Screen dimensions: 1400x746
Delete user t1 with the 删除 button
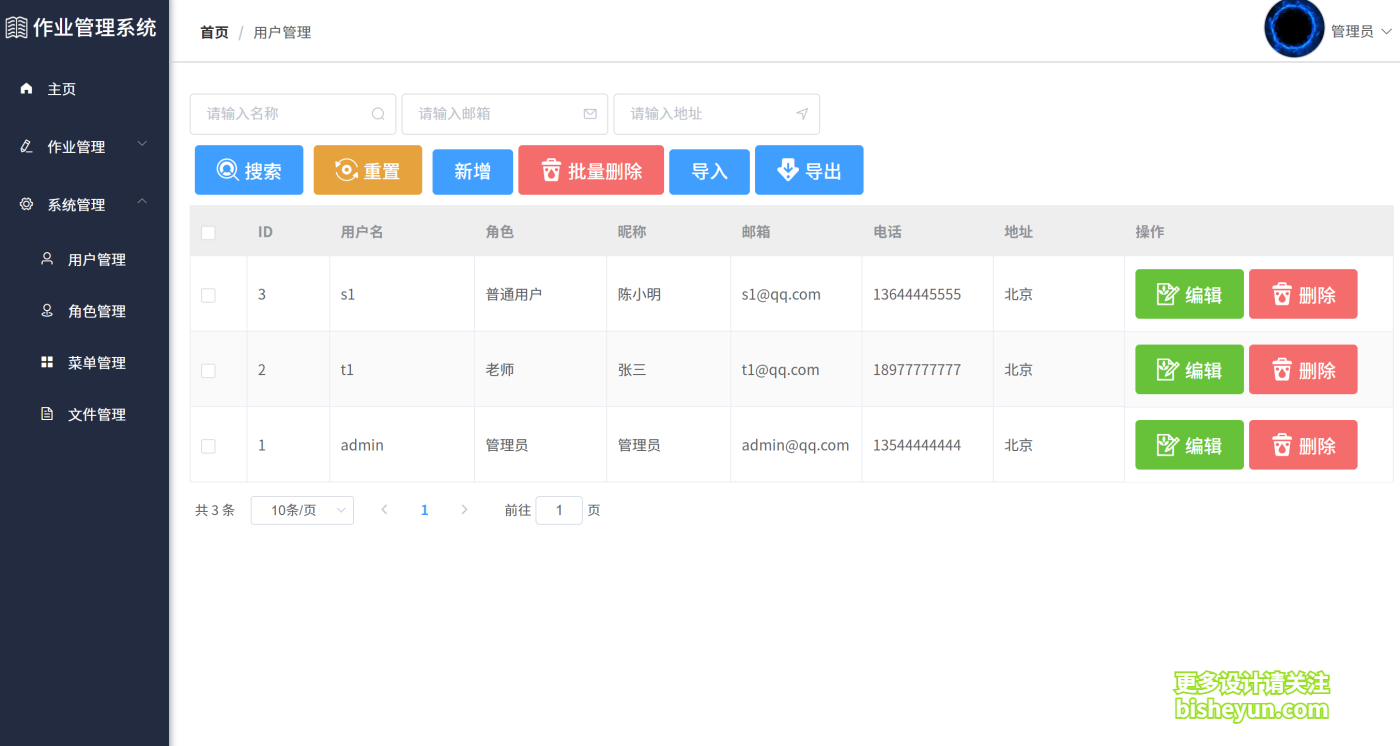click(1303, 369)
